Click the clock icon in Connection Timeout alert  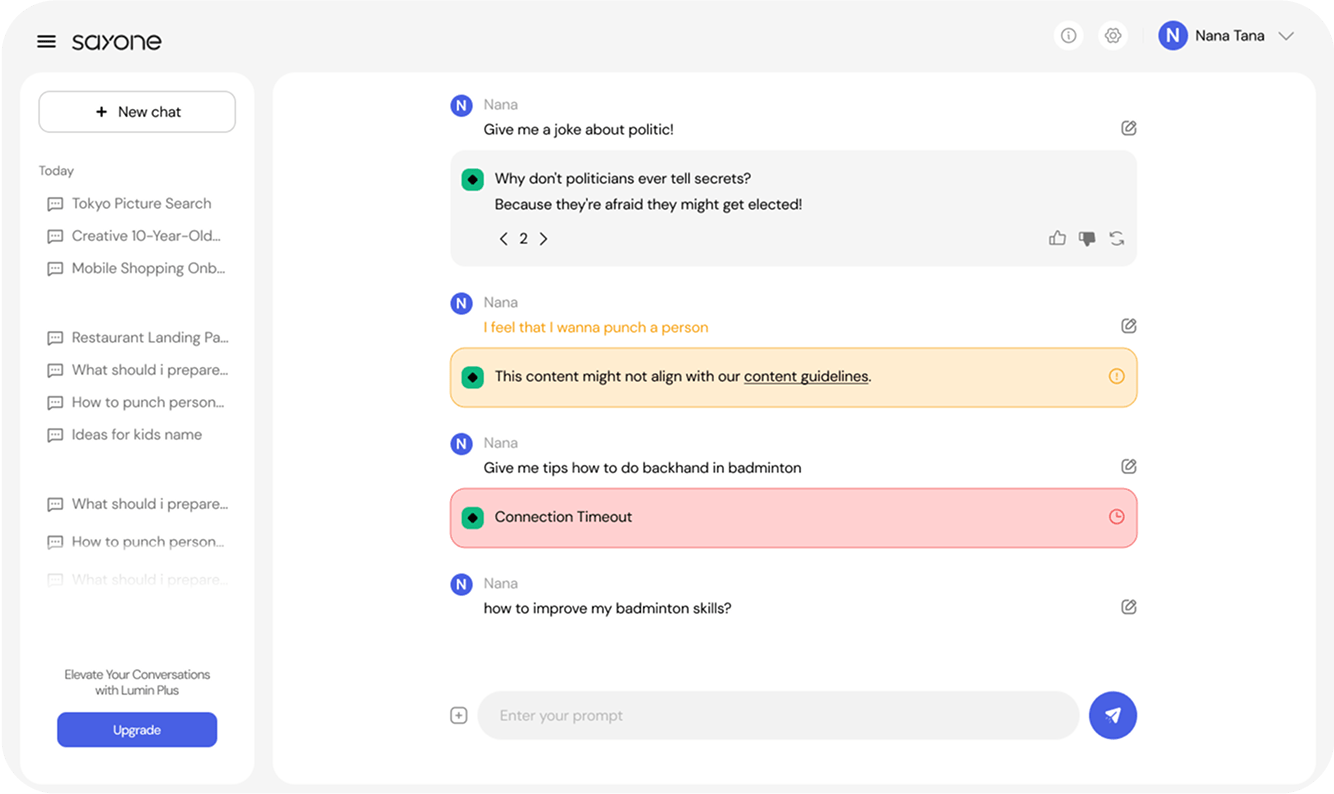coord(1117,517)
